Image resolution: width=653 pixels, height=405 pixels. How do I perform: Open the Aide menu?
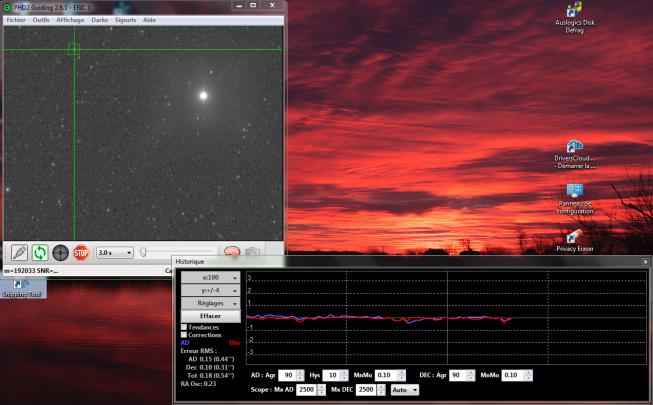tap(150, 20)
